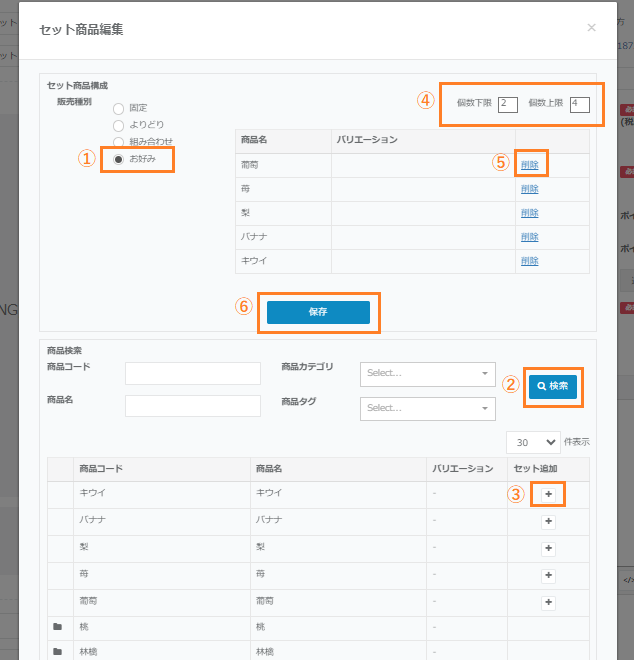This screenshot has width=634, height=660.
Task: Click the 保存 button
Action: [318, 312]
